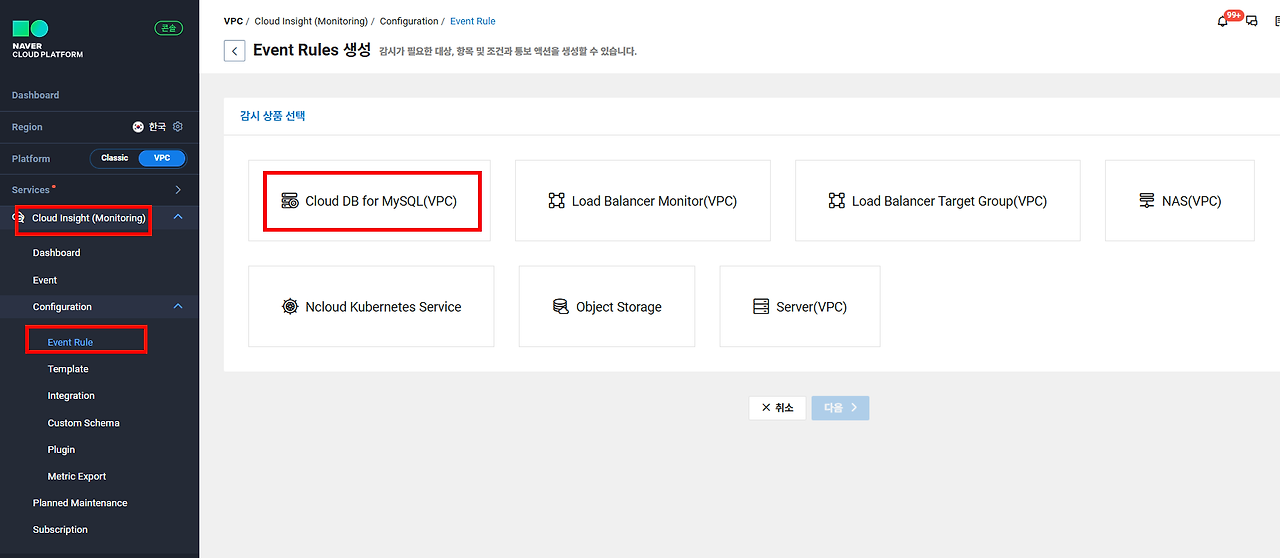Click the Load Balancer Monitor icon
The height and width of the screenshot is (558, 1280).
[x=557, y=201]
